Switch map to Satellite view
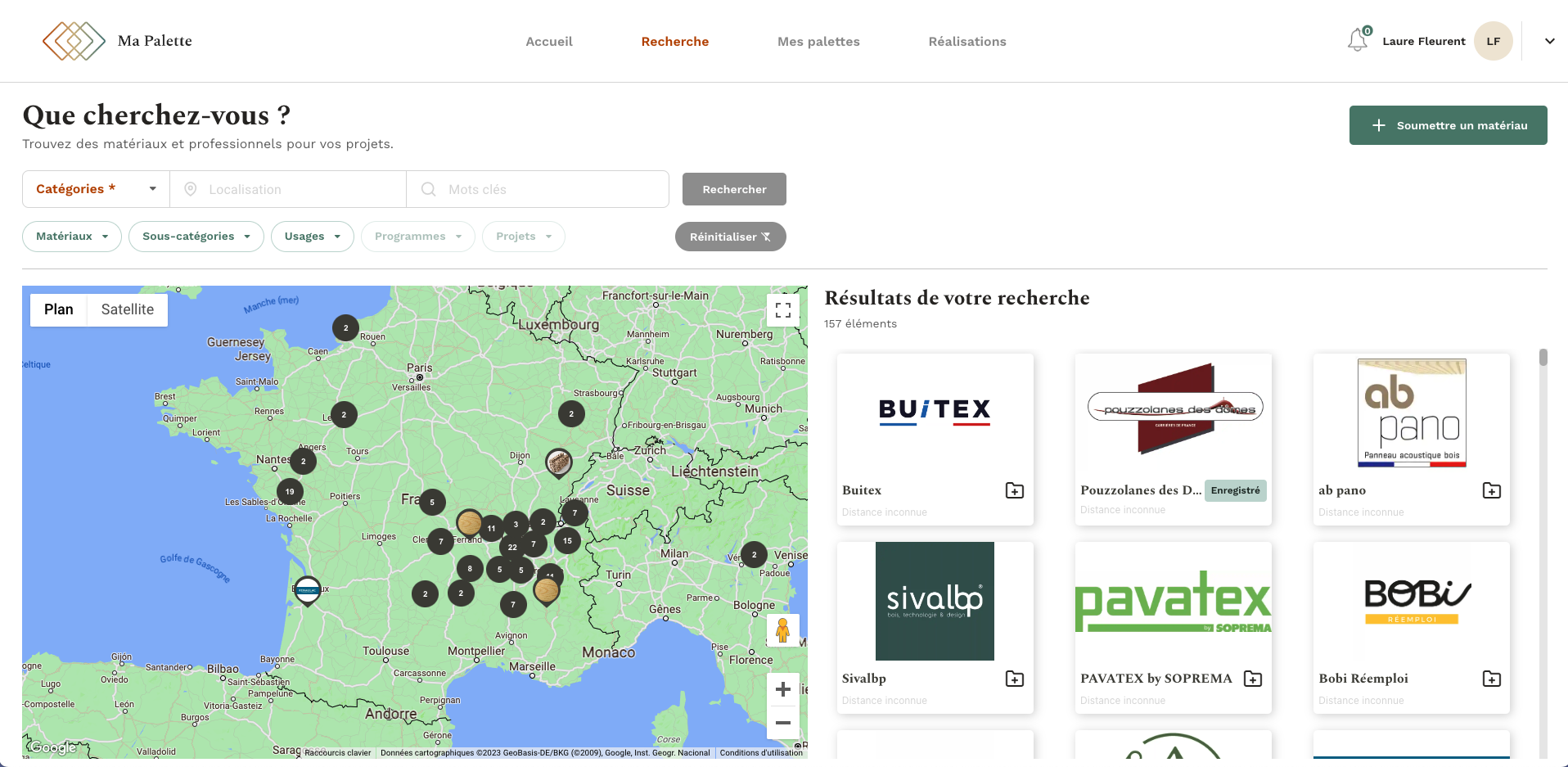The width and height of the screenshot is (1568, 767). click(127, 309)
